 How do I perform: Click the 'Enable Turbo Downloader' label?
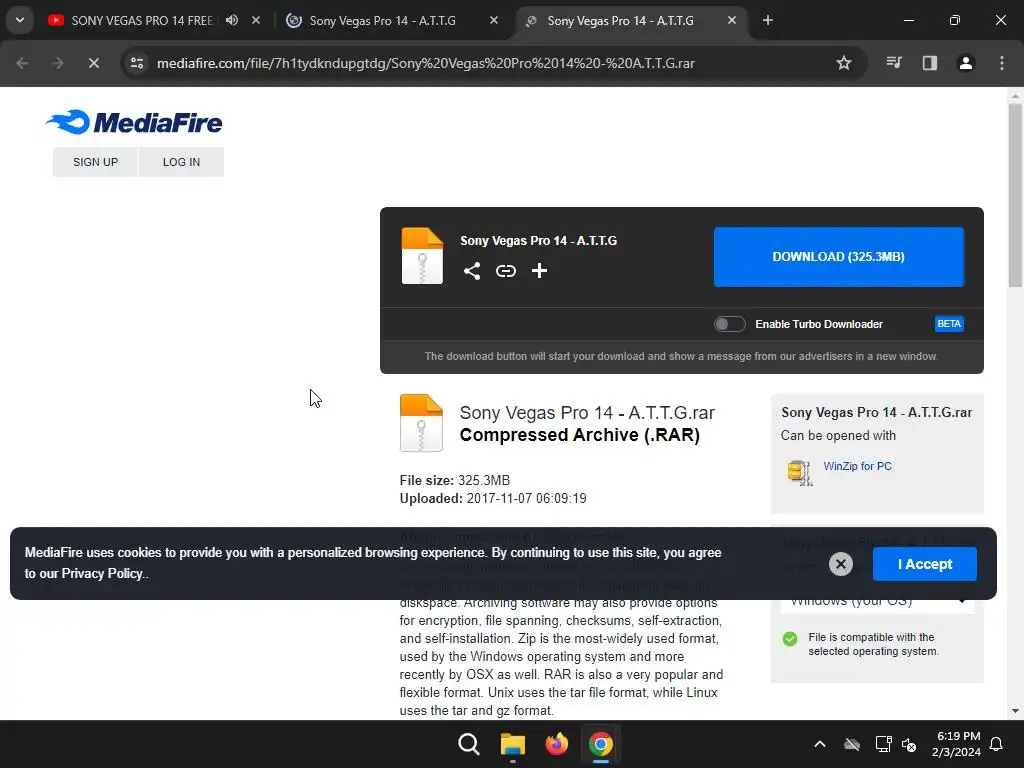[819, 324]
